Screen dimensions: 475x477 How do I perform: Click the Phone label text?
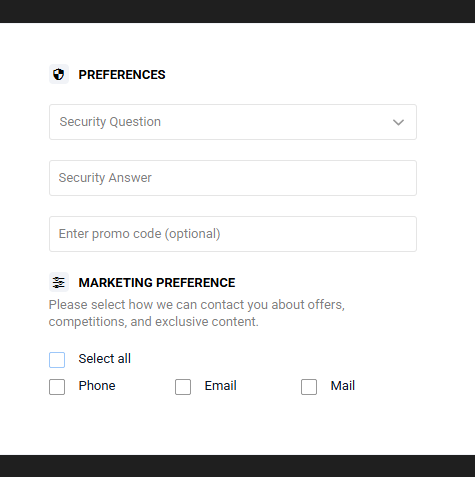coord(97,386)
